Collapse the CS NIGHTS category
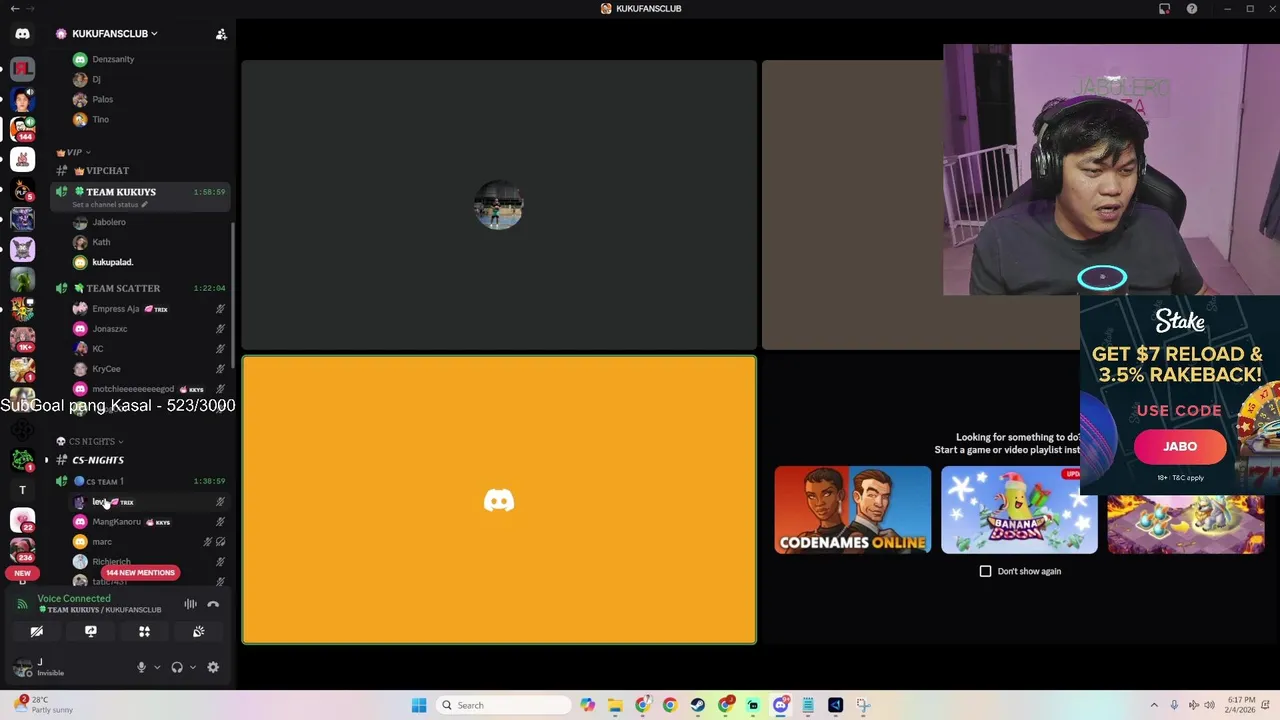The width and height of the screenshot is (1280, 720). point(90,441)
